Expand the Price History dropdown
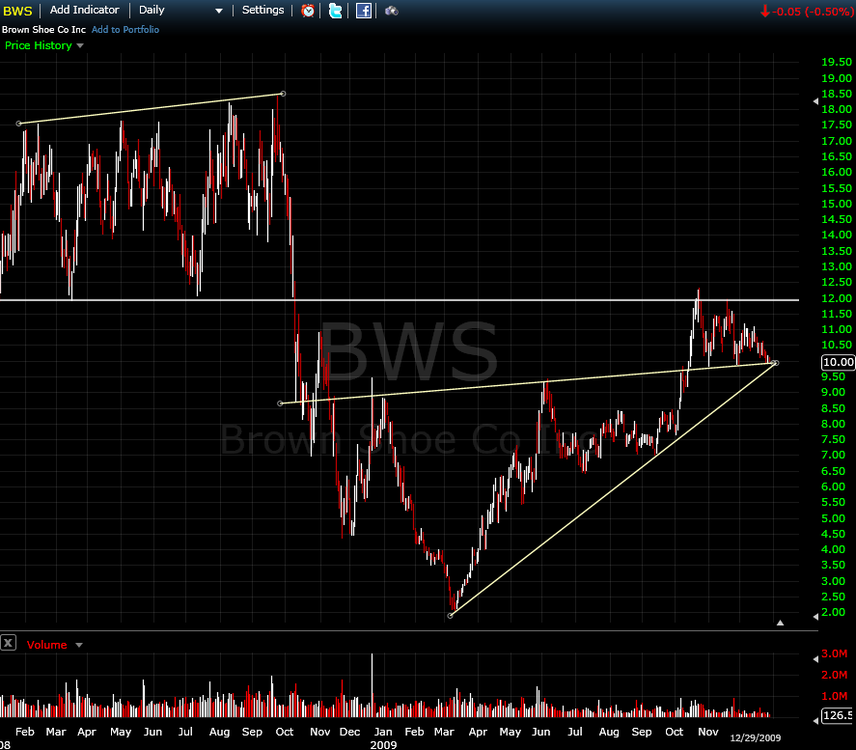The image size is (856, 750). tap(80, 46)
